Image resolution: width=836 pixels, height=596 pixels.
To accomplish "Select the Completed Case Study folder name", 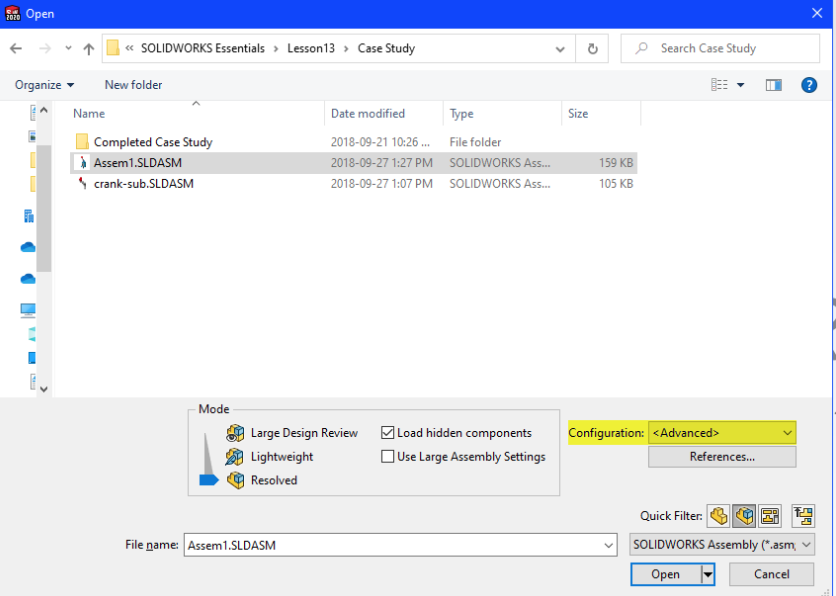I will pyautogui.click(x=153, y=142).
